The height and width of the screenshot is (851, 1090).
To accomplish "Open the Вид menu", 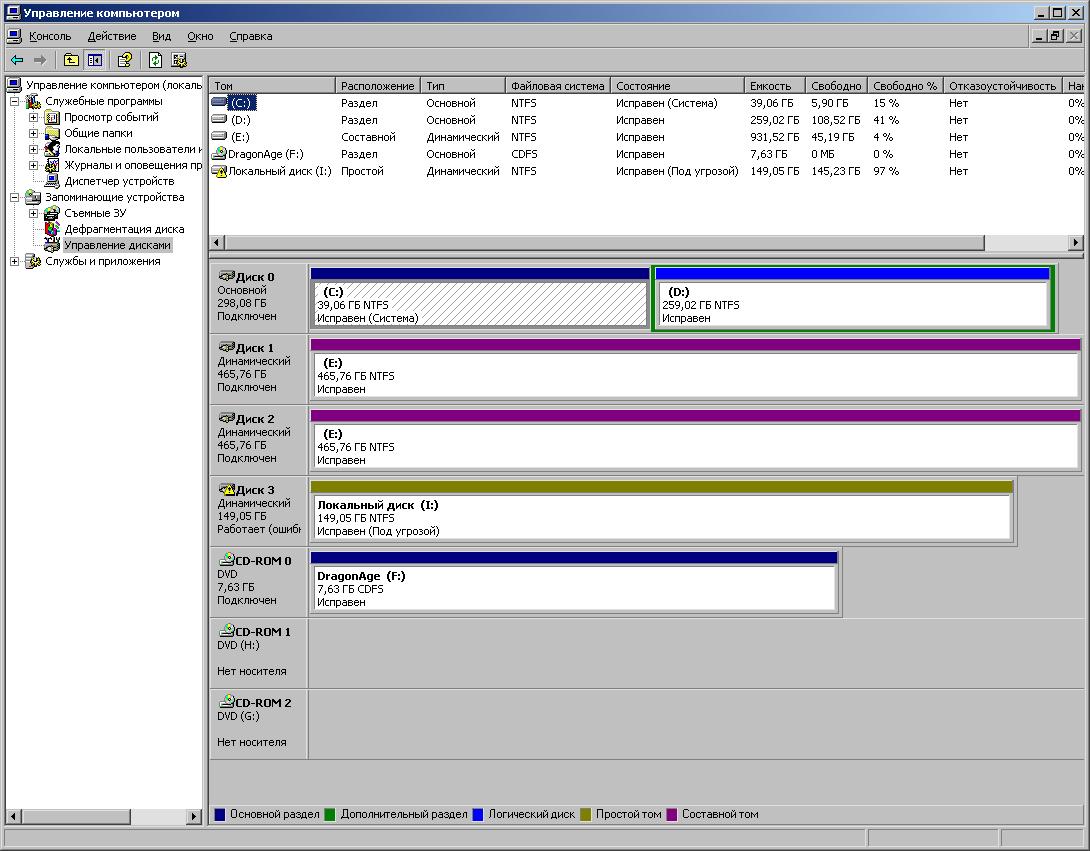I will pos(161,36).
